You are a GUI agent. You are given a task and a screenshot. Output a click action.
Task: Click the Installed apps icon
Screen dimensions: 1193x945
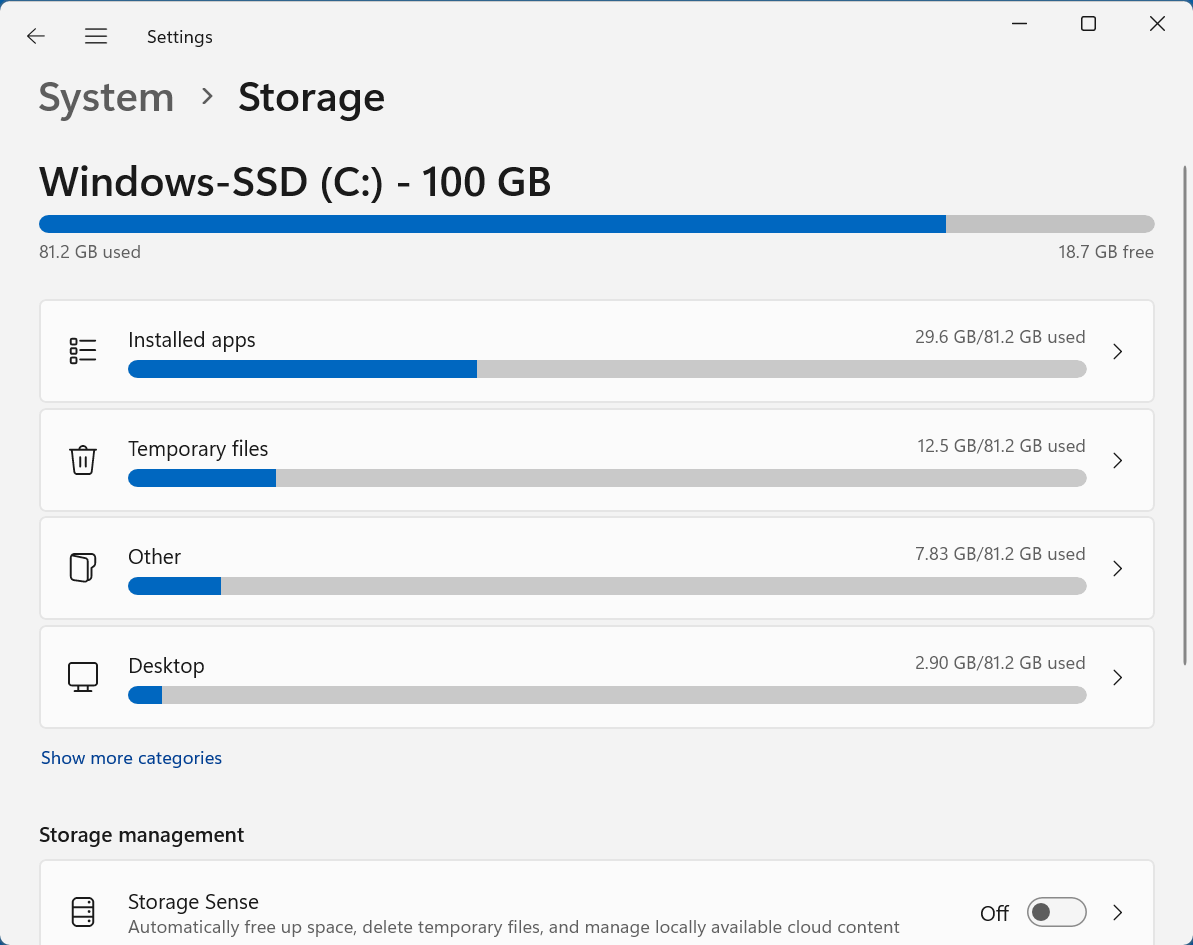coord(83,350)
